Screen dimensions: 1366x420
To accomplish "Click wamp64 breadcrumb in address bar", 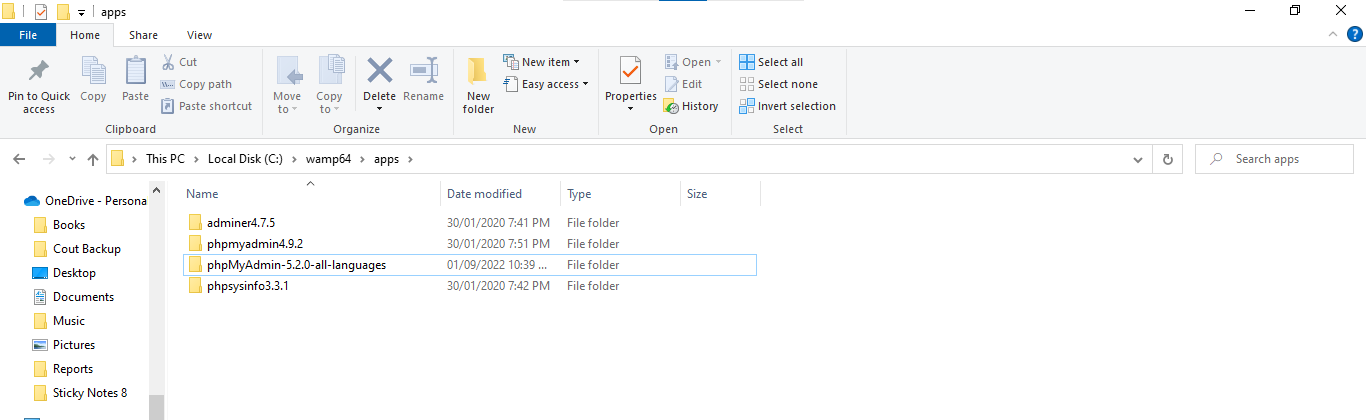I will point(328,159).
